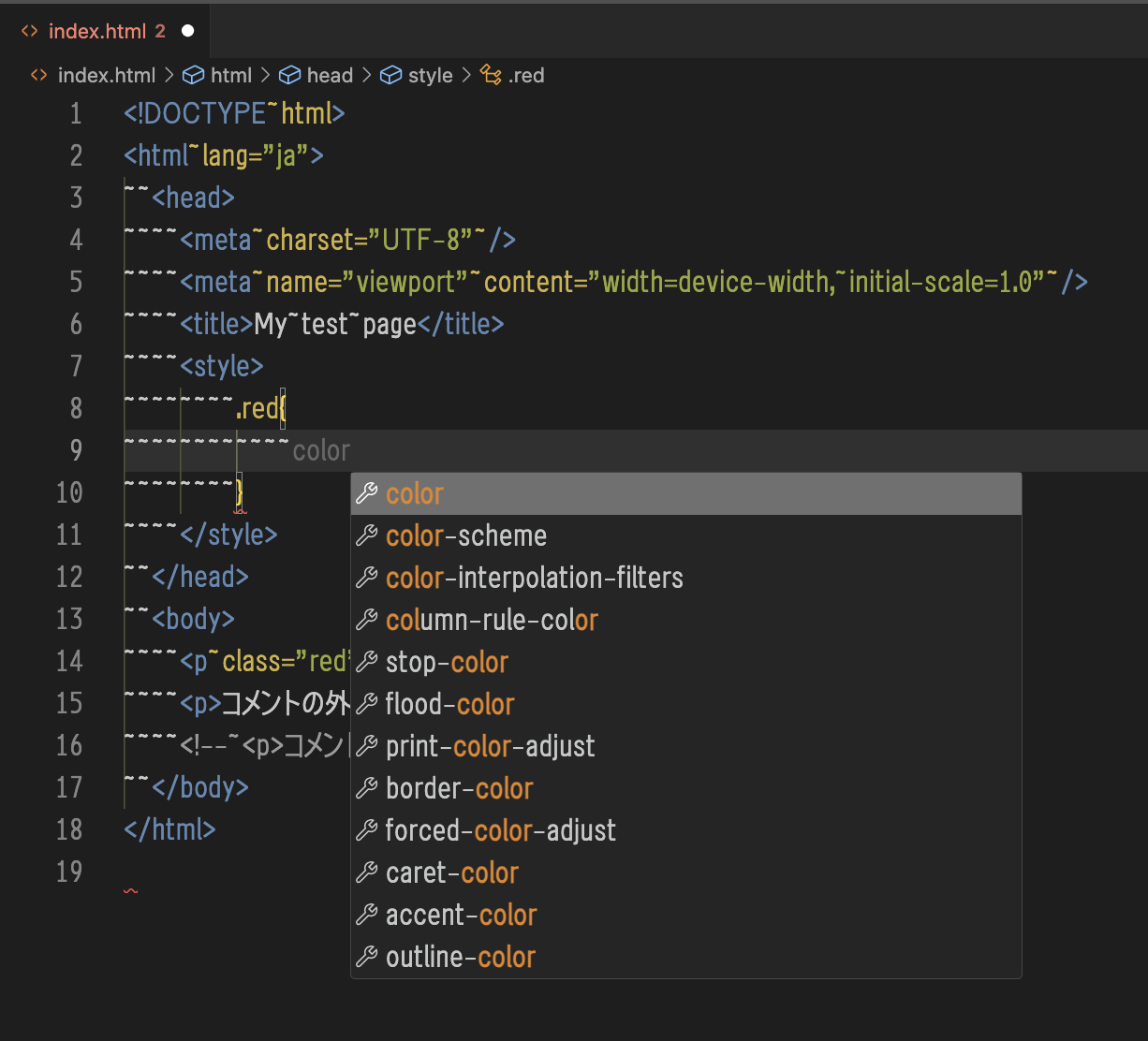The height and width of the screenshot is (1041, 1148).
Task: Choose the color-scheme suggestion
Action: [466, 535]
